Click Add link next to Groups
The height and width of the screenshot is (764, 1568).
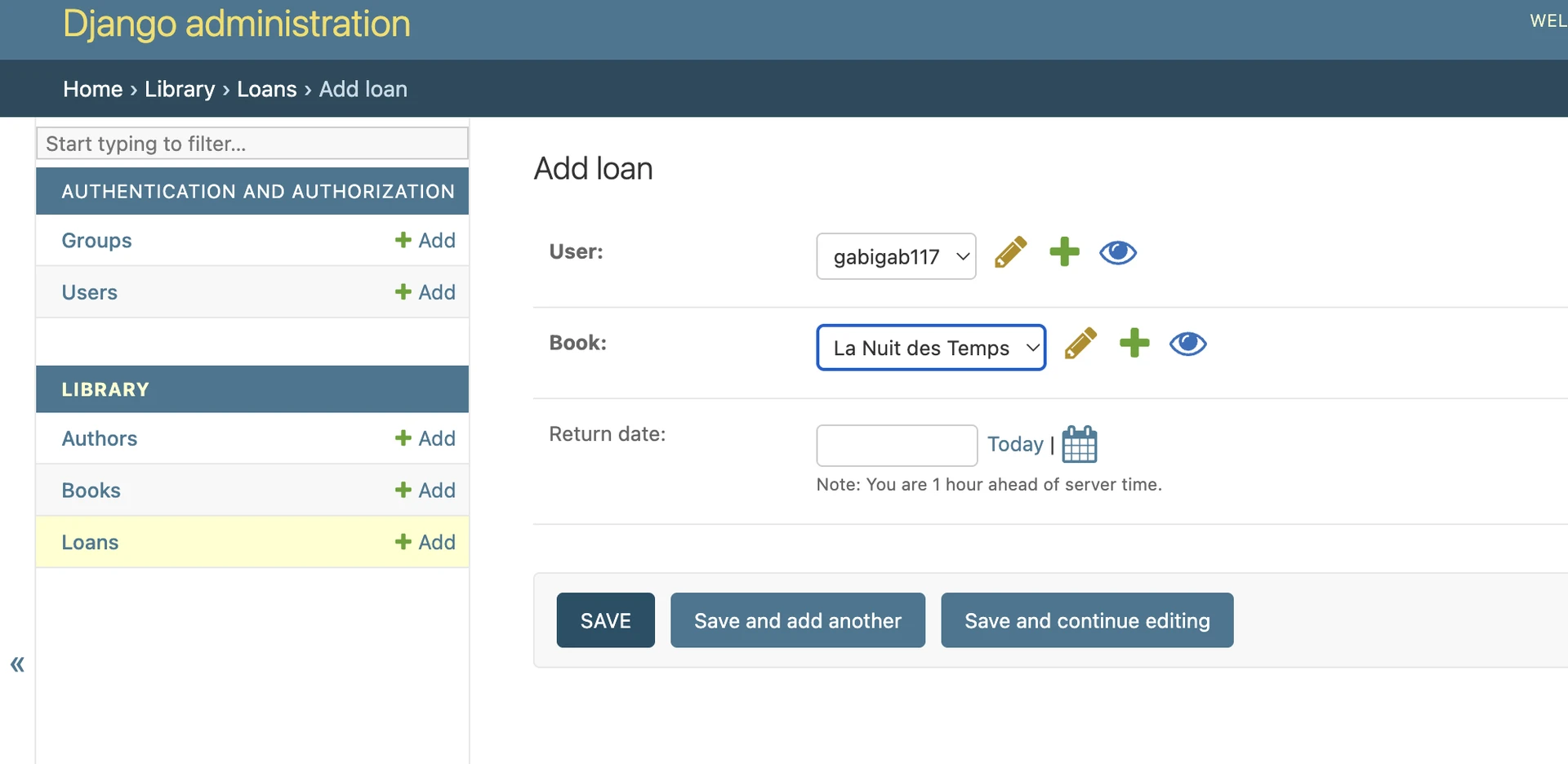click(x=425, y=241)
